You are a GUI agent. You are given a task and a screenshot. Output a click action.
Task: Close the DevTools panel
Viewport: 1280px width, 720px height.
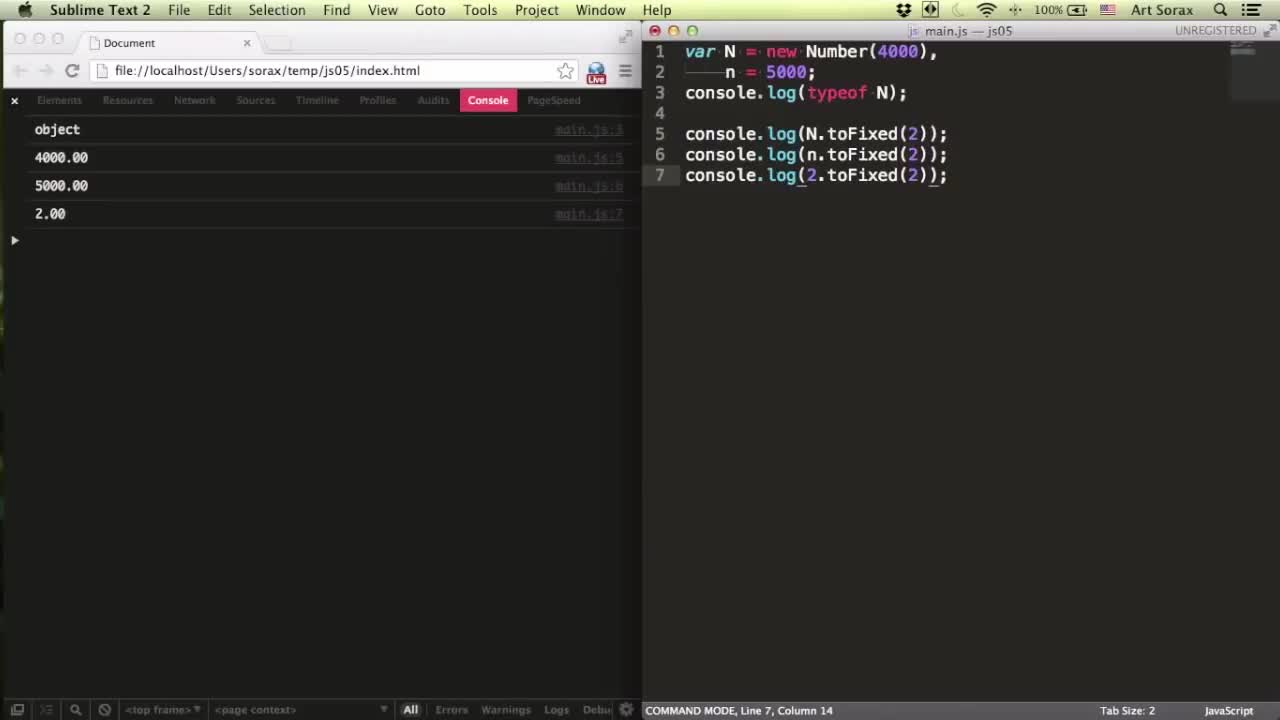14,100
